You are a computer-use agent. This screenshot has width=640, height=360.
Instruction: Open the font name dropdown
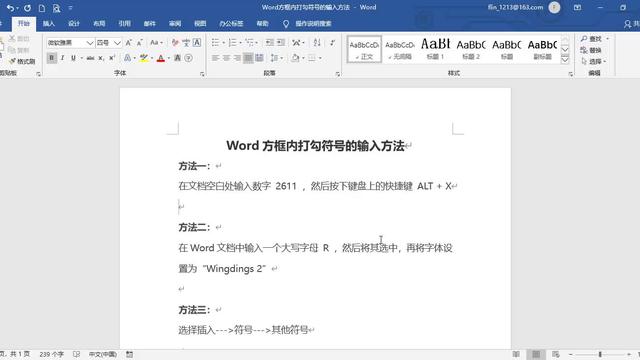(90, 42)
